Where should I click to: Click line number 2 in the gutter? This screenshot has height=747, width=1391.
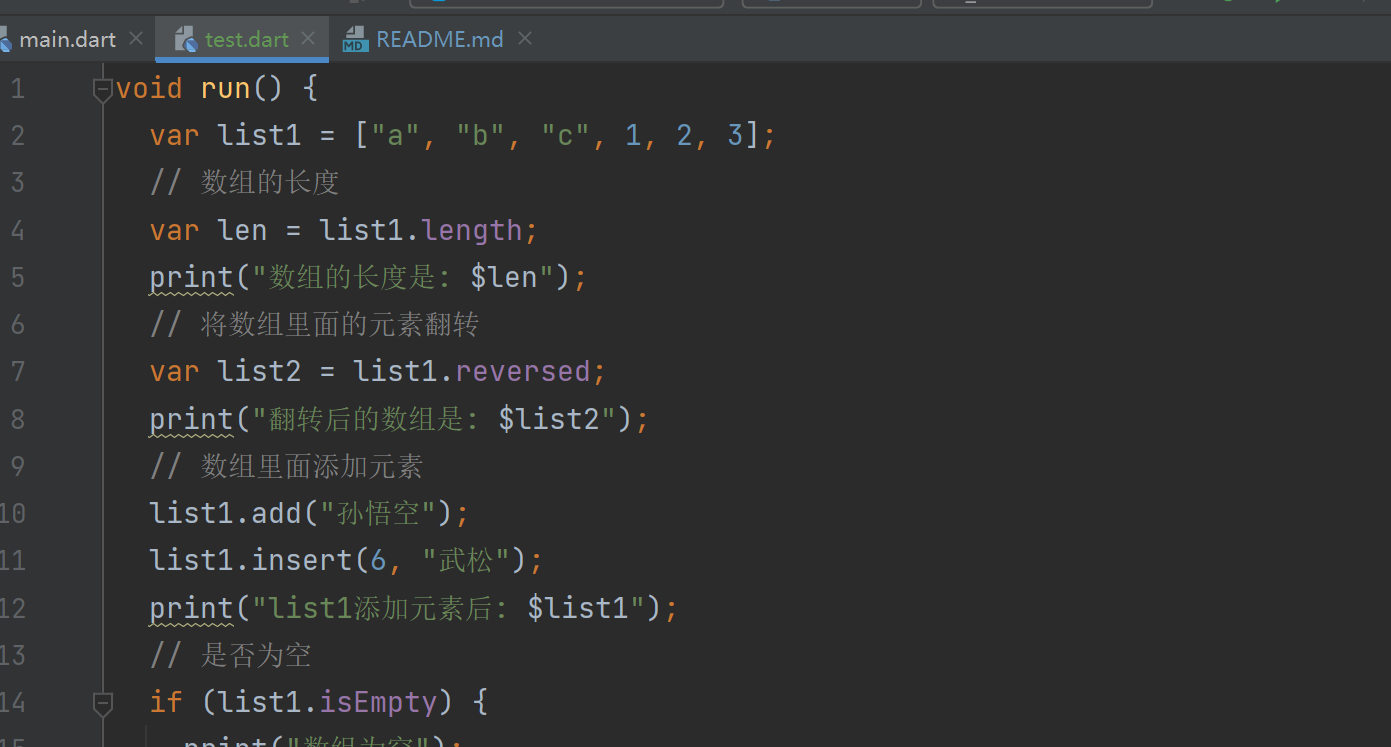pyautogui.click(x=17, y=135)
